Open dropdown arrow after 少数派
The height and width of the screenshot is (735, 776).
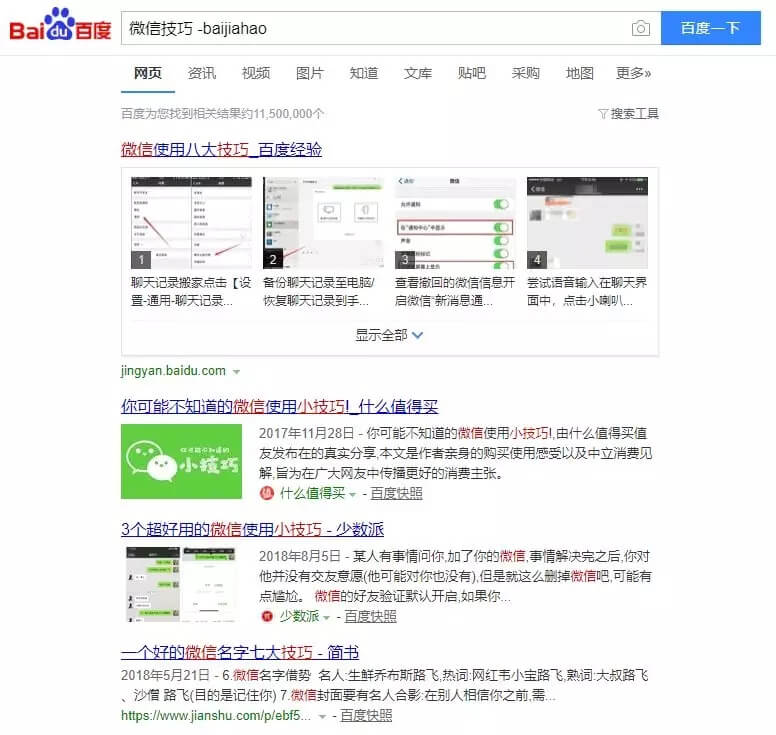tap(326, 617)
